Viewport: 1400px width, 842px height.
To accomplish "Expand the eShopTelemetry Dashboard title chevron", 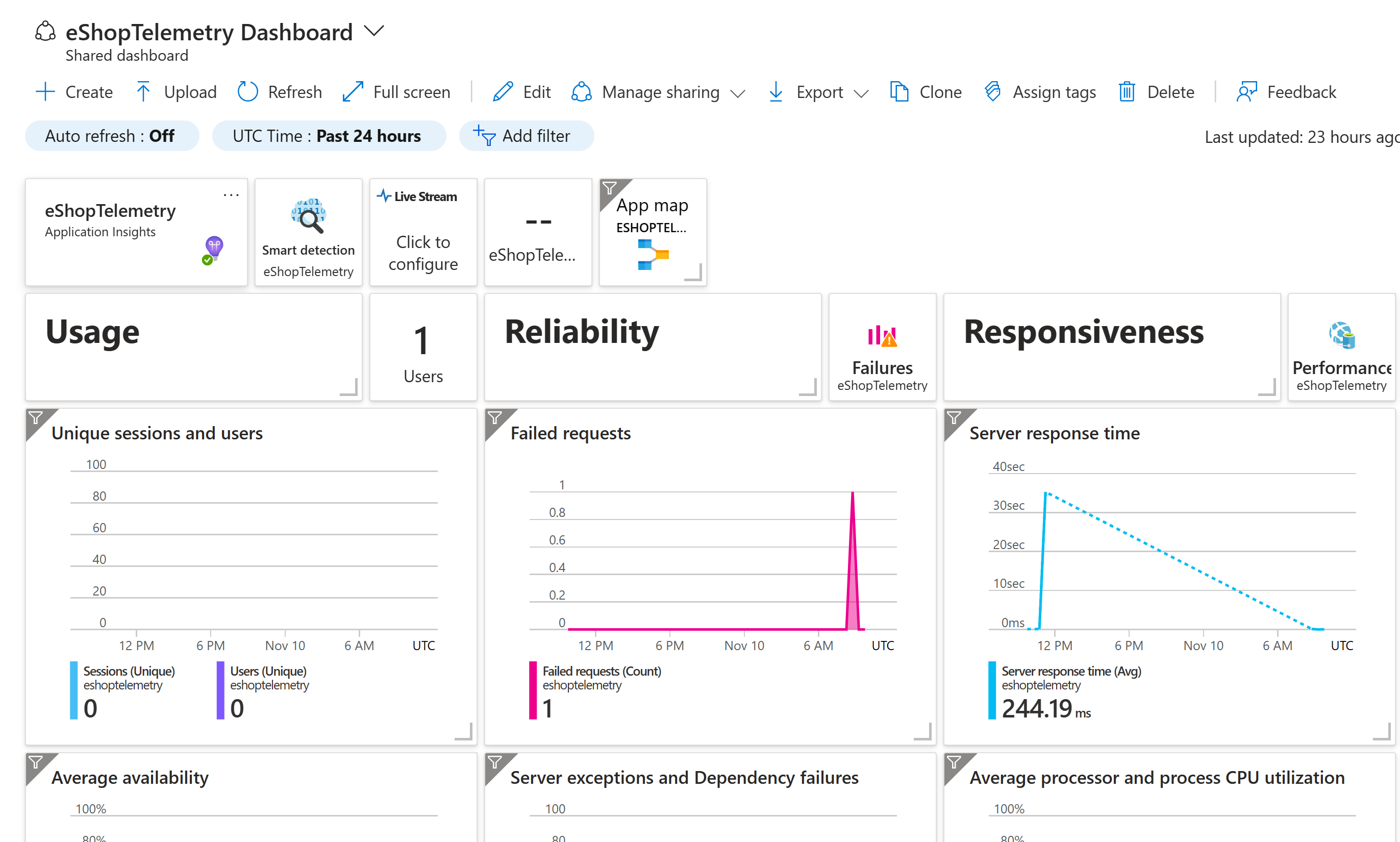I will tap(374, 31).
